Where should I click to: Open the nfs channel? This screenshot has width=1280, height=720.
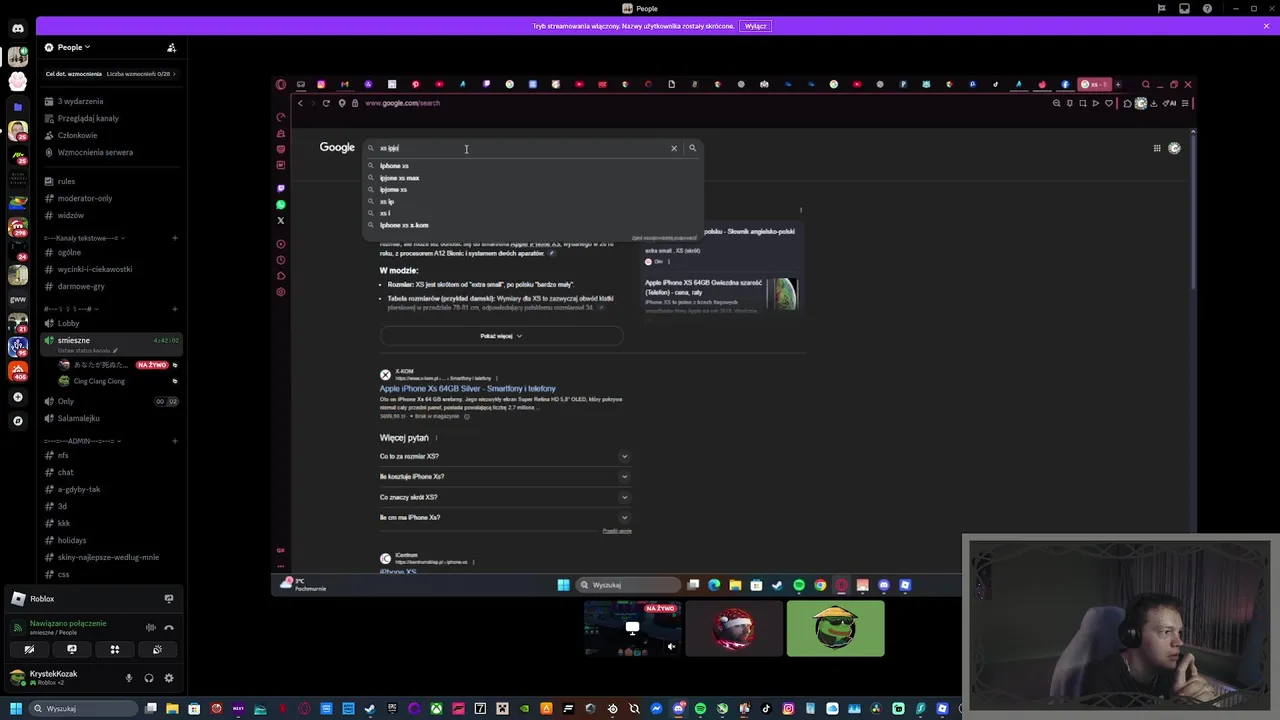point(63,455)
